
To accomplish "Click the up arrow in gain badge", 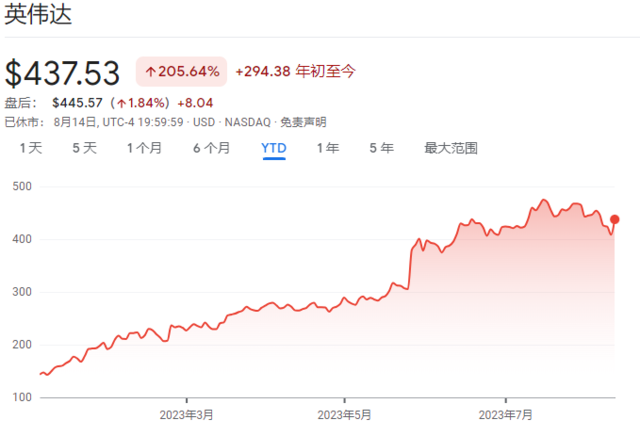I will [151, 72].
